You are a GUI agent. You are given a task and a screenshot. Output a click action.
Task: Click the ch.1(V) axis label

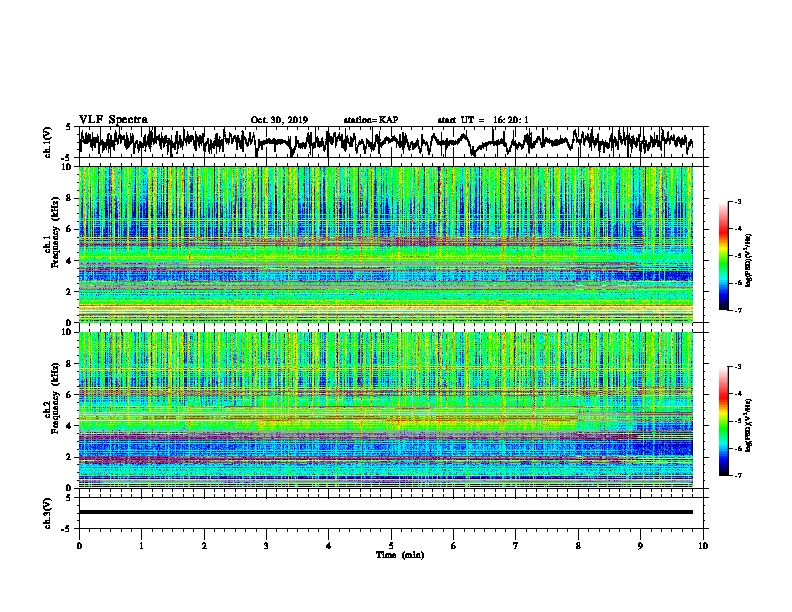(48, 142)
